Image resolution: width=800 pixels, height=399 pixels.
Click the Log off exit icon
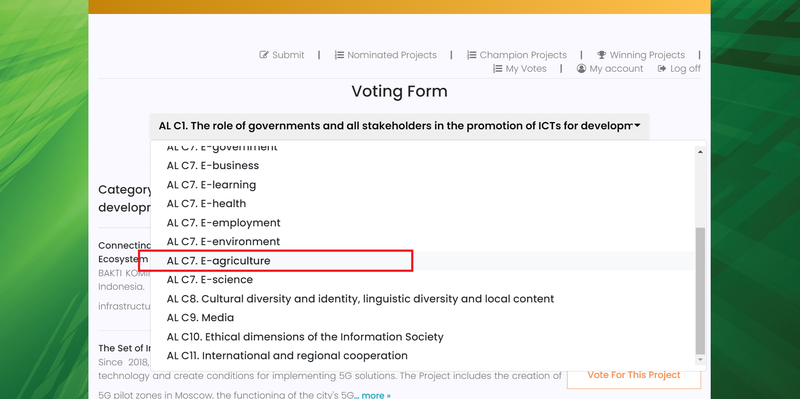click(662, 68)
